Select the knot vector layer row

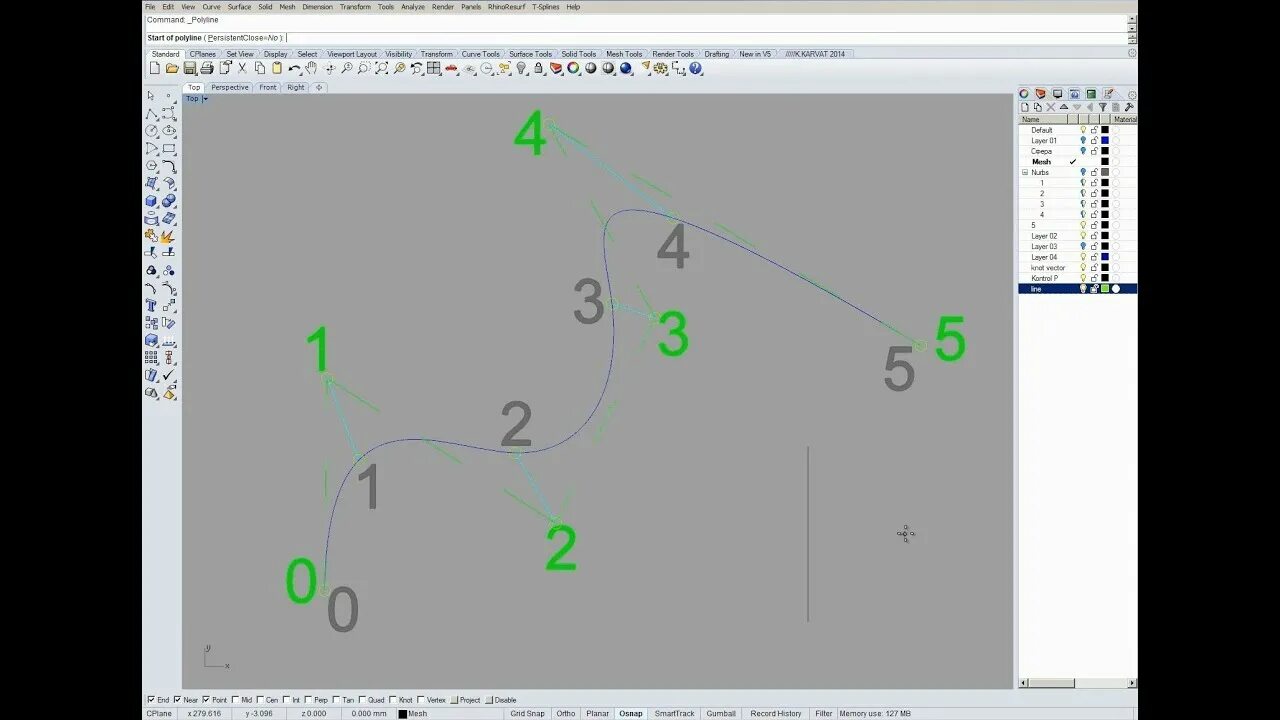pos(1078,267)
